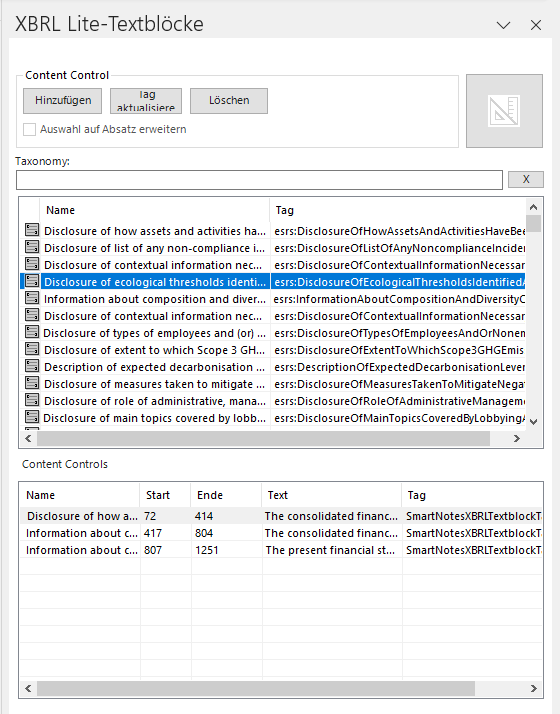Click icon beside composition and diversity row
This screenshot has width=560, height=714.
click(32, 298)
